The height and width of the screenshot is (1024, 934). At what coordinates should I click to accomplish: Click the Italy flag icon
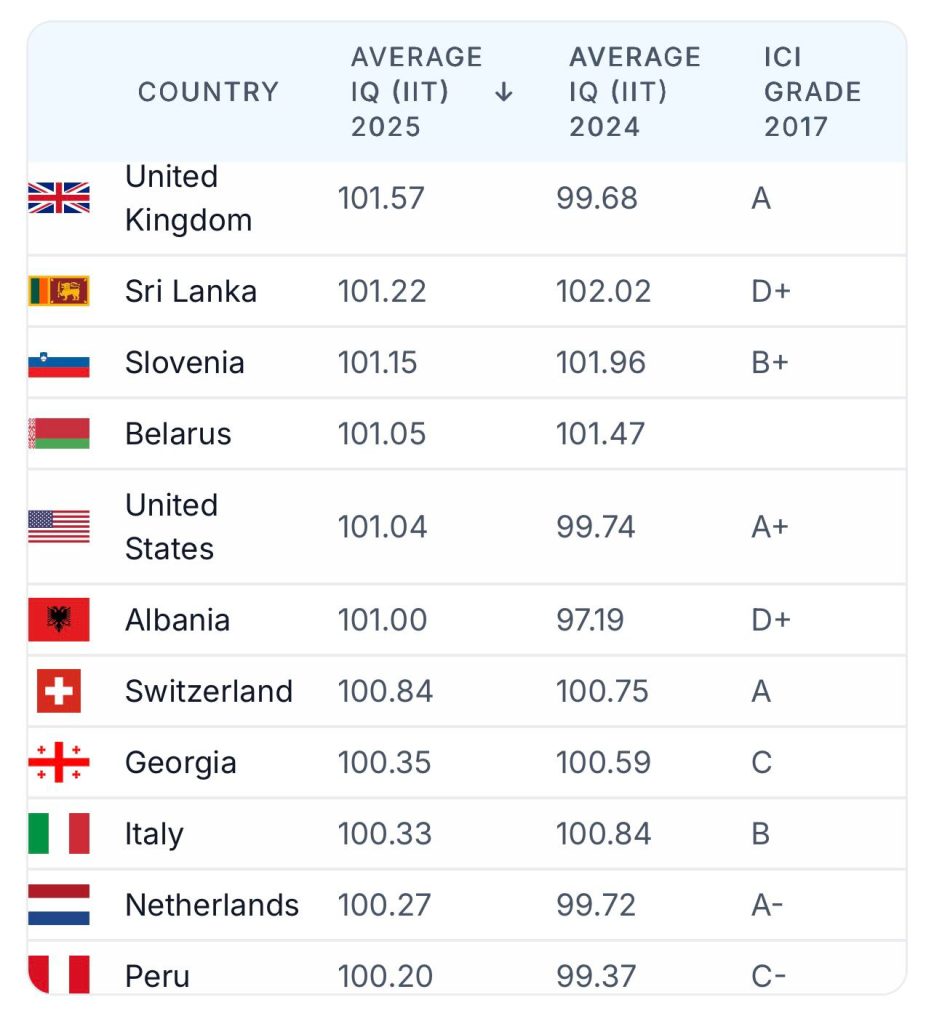pyautogui.click(x=59, y=833)
